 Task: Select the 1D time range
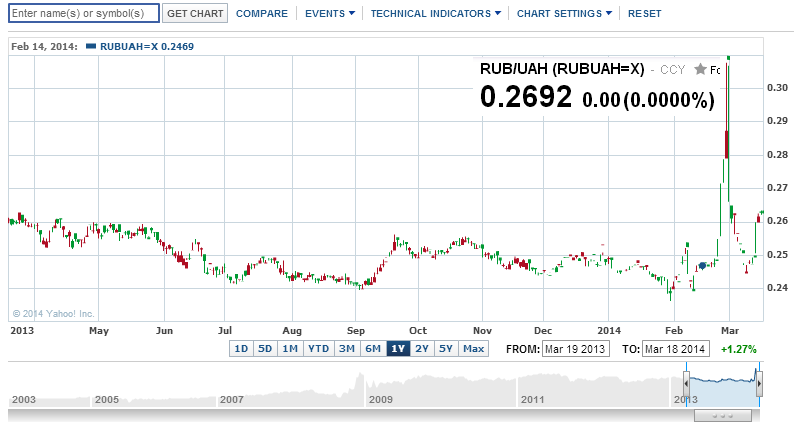[240, 349]
